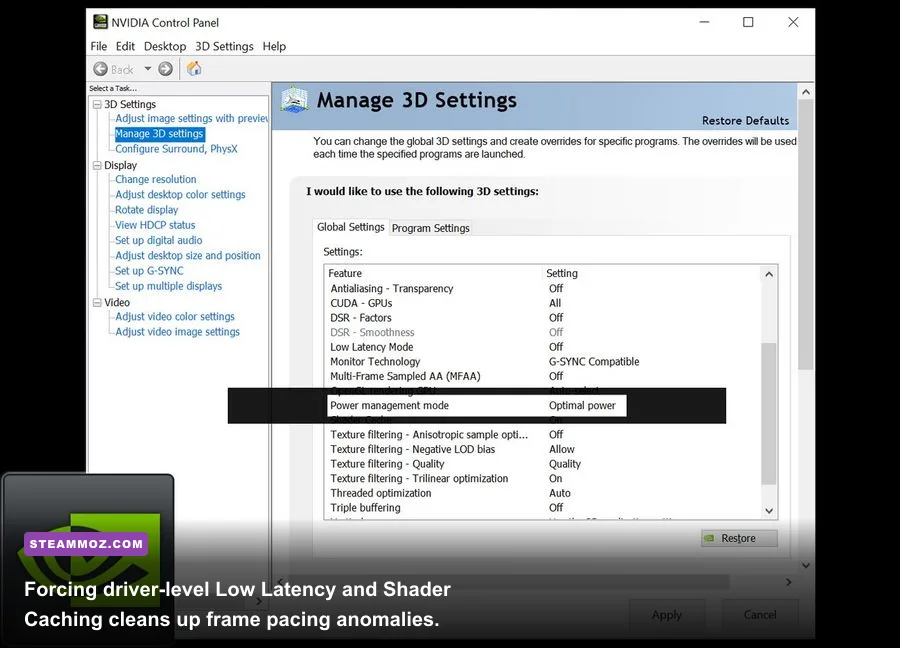Click the Home icon in toolbar
The image size is (900, 648).
coord(194,69)
